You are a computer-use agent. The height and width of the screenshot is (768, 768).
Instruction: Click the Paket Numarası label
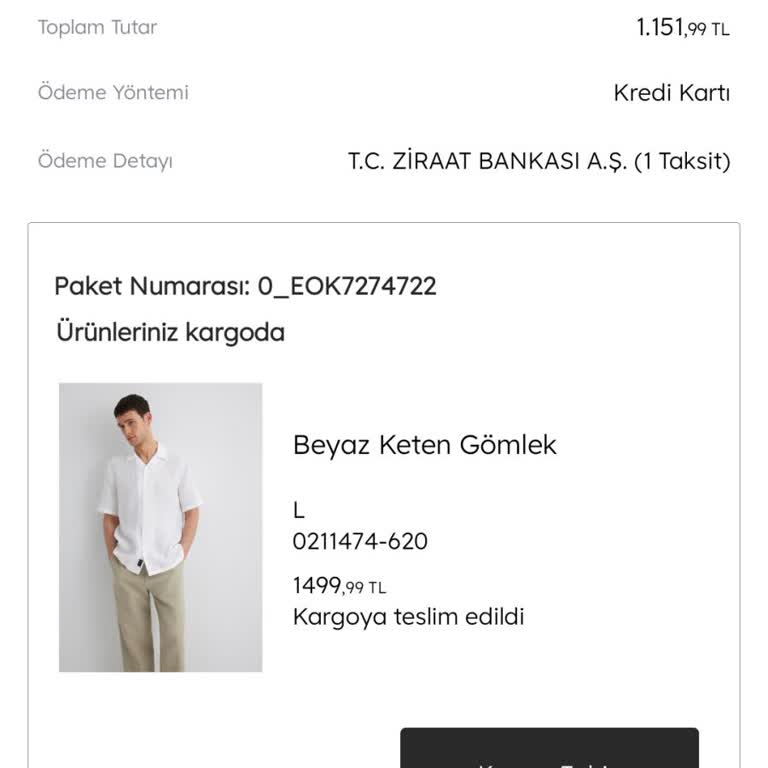pyautogui.click(x=151, y=286)
